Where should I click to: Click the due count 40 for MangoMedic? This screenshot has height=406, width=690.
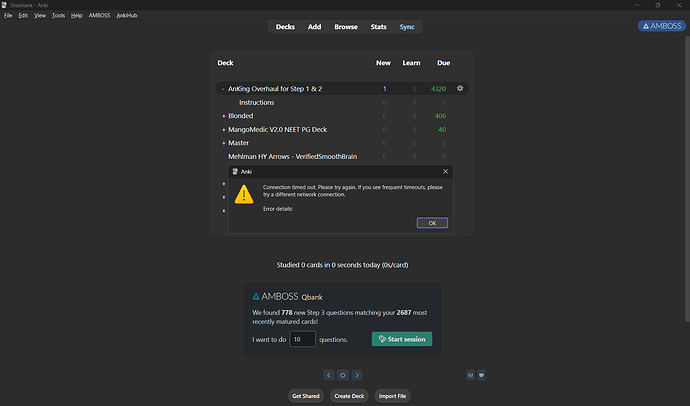(442, 130)
